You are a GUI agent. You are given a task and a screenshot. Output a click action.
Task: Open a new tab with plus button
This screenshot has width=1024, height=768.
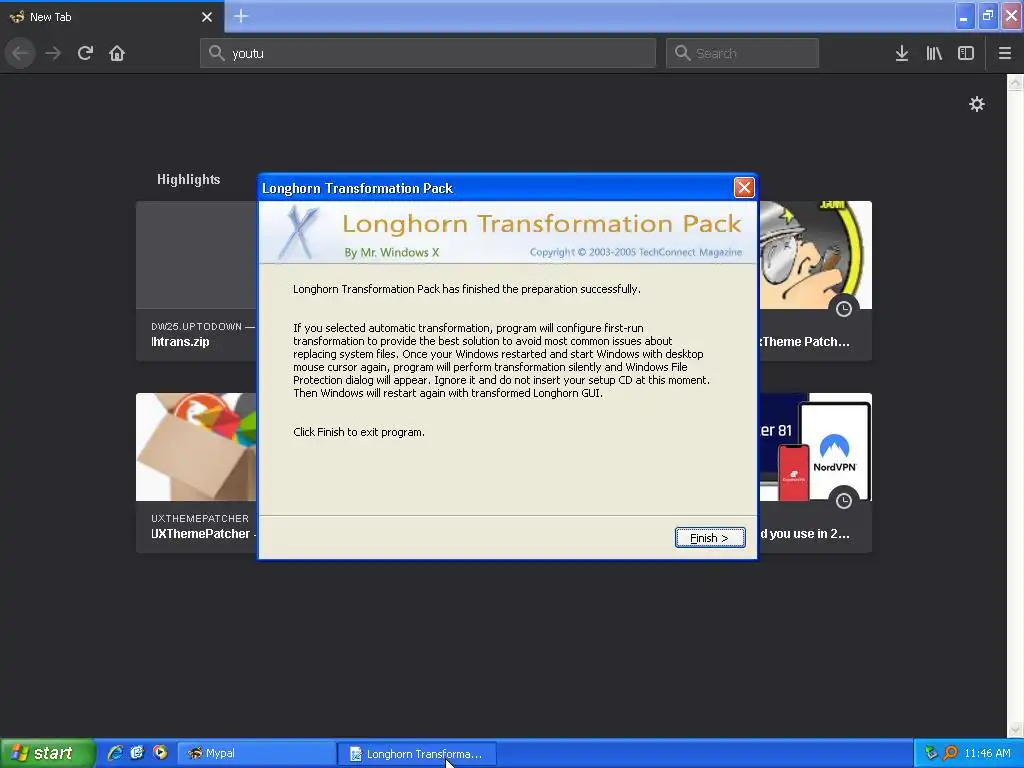click(241, 16)
